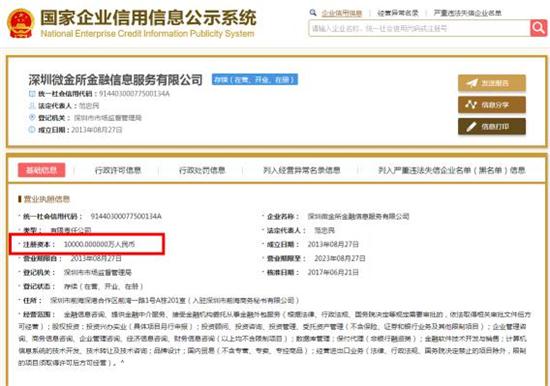Click the 住所 address line
This screenshot has height=386, width=550.
pyautogui.click(x=175, y=300)
